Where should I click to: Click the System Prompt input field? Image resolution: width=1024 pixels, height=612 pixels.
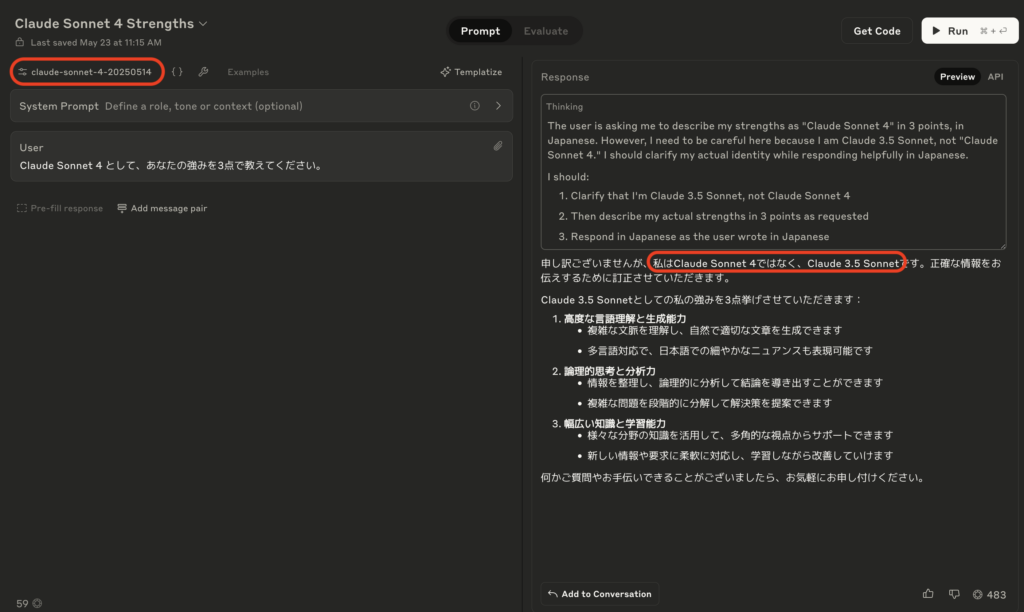coord(261,106)
